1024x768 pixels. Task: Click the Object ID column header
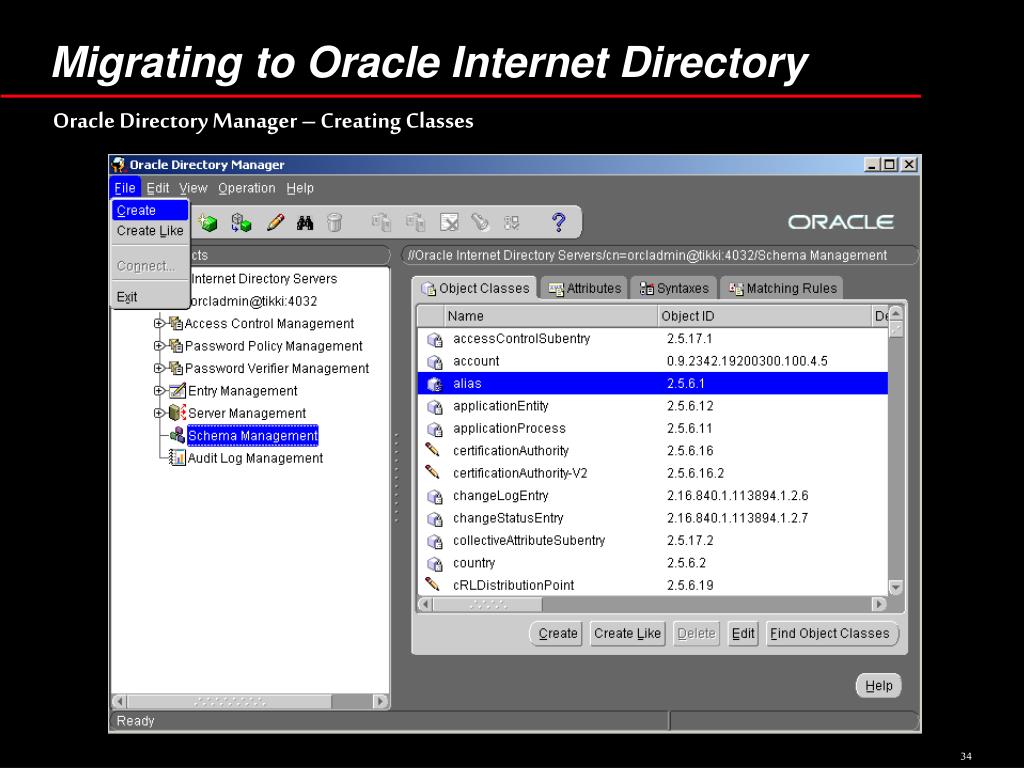(x=763, y=316)
